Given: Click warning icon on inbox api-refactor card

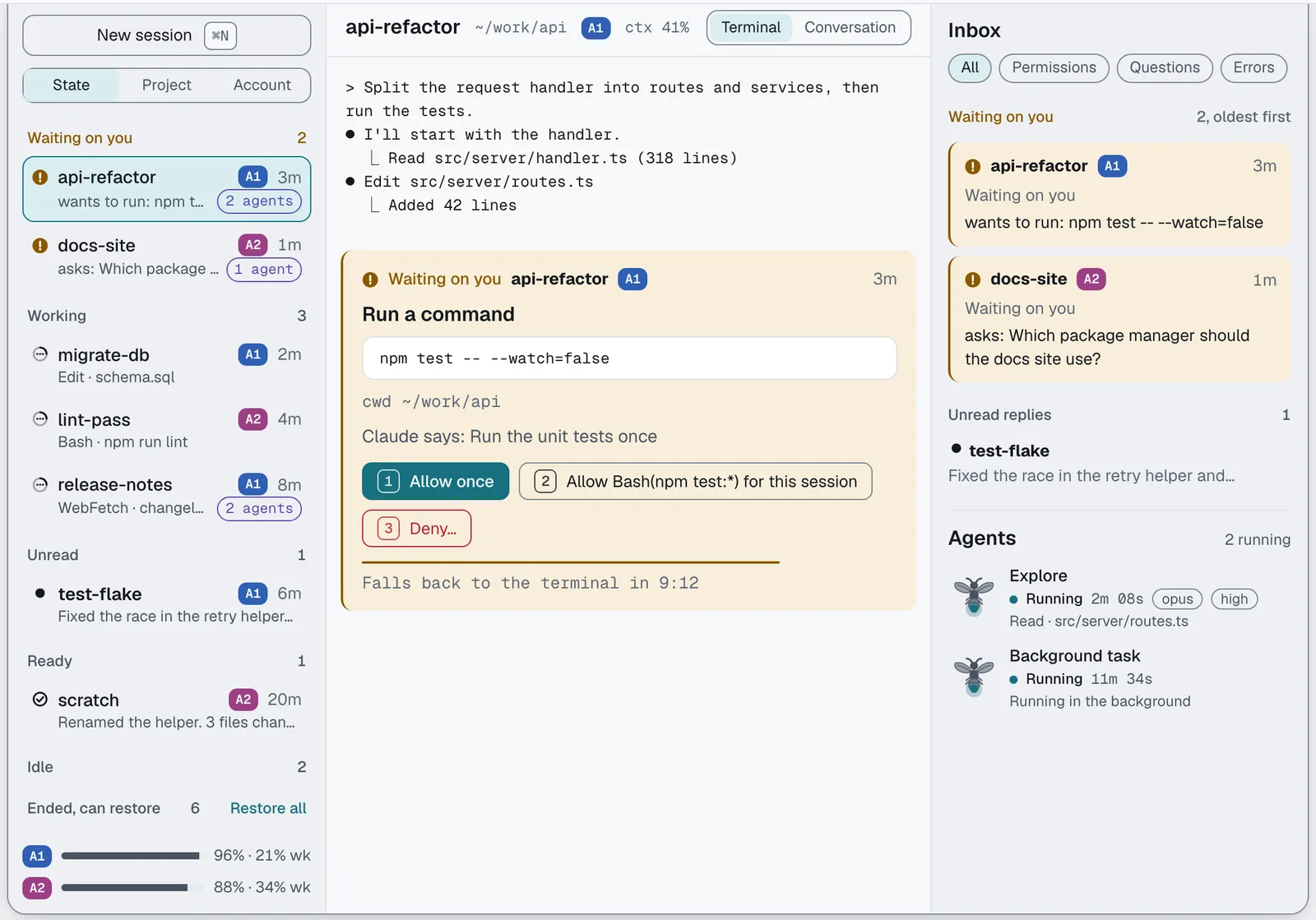Looking at the screenshot, I should point(972,166).
